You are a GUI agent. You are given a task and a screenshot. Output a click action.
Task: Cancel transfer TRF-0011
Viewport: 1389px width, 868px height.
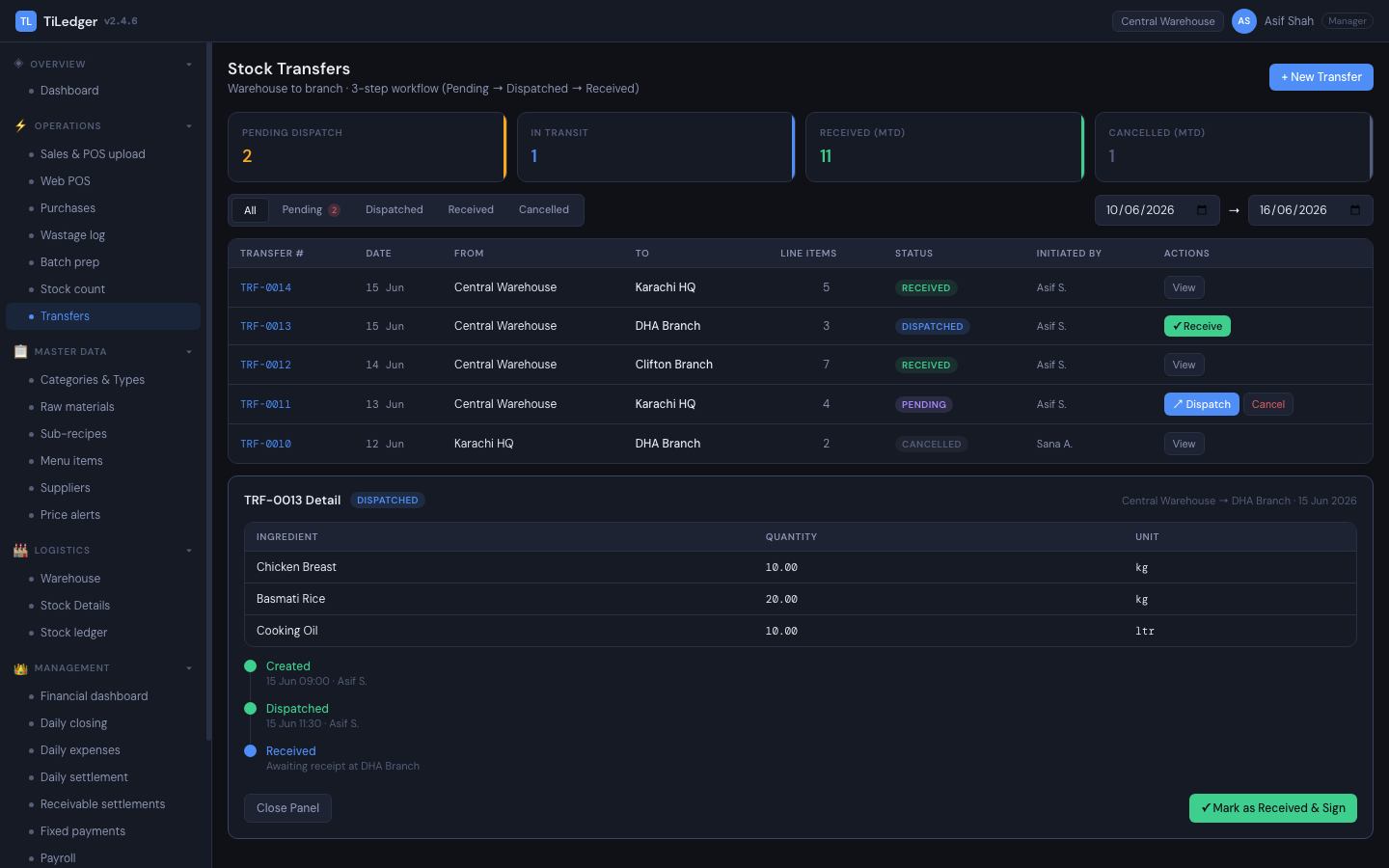pos(1267,404)
